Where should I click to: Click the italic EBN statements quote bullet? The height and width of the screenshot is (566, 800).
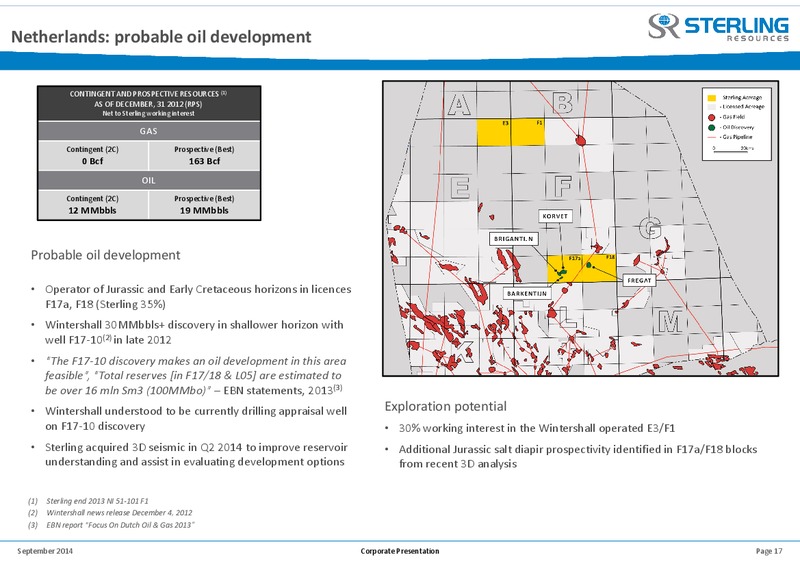195,376
